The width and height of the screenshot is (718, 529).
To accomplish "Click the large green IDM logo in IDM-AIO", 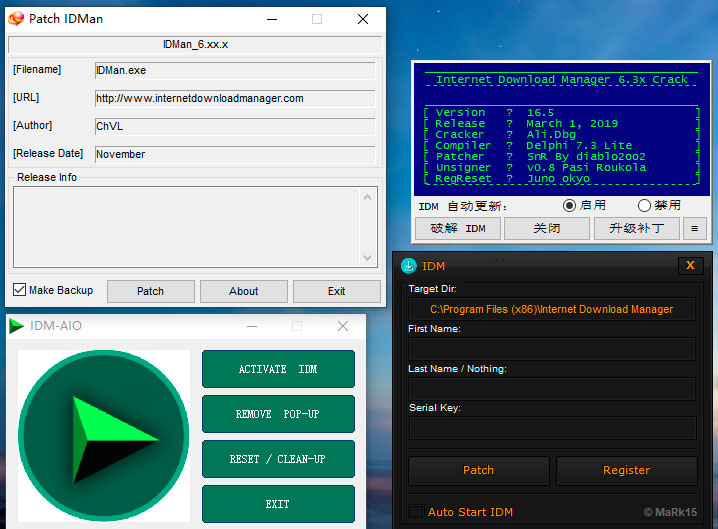I will click(x=103, y=436).
